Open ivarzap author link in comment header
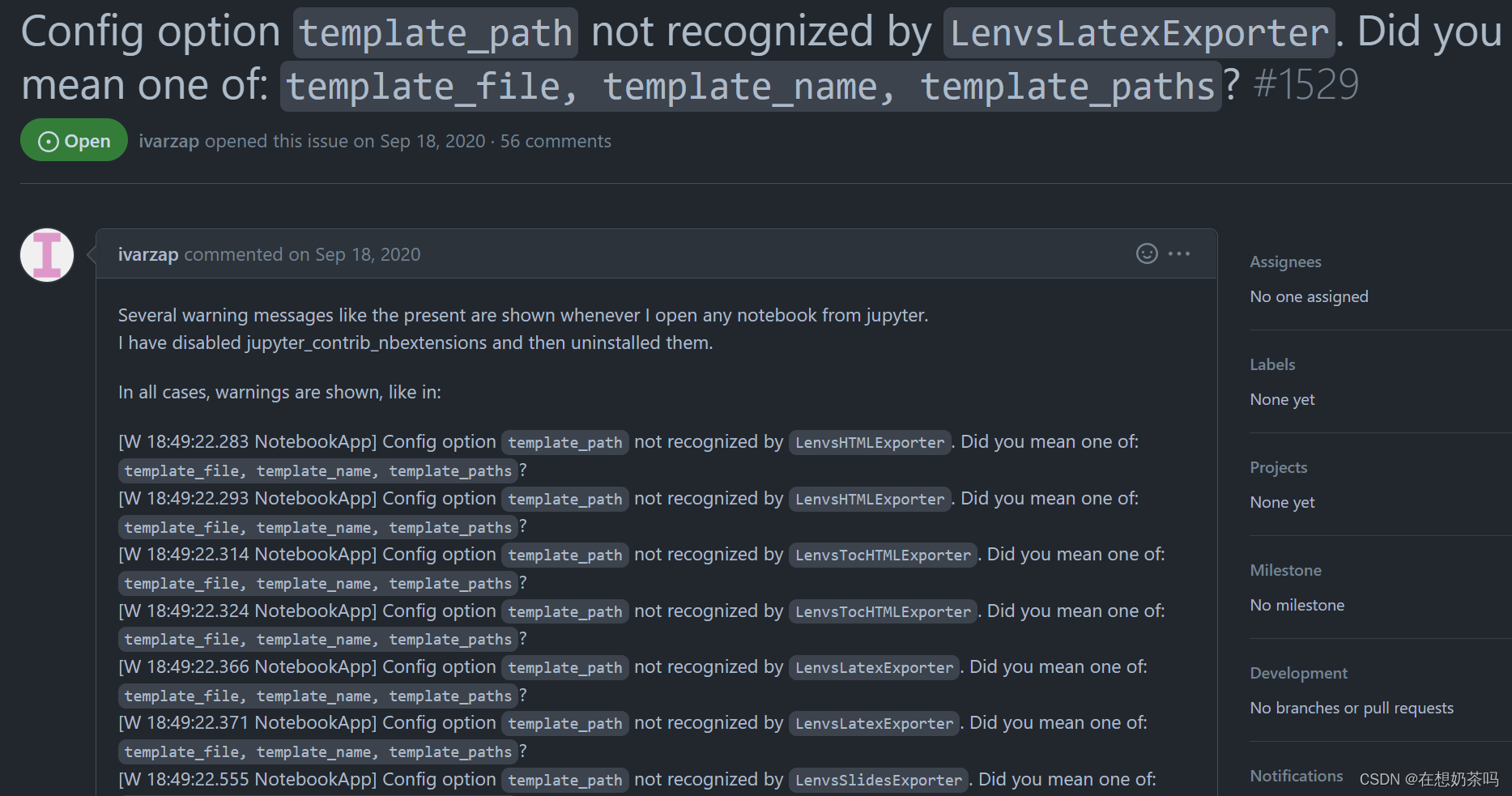The image size is (1512, 796). 148,254
